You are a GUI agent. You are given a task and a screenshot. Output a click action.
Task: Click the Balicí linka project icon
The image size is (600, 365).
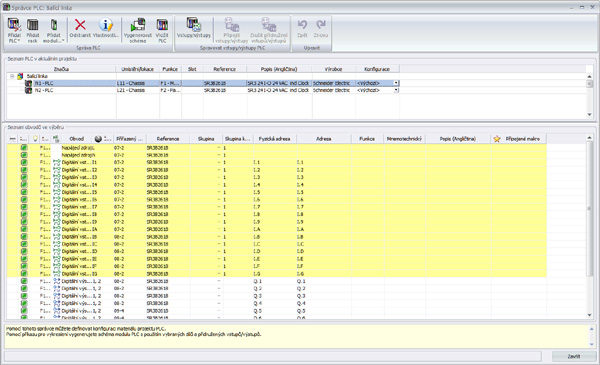20,76
